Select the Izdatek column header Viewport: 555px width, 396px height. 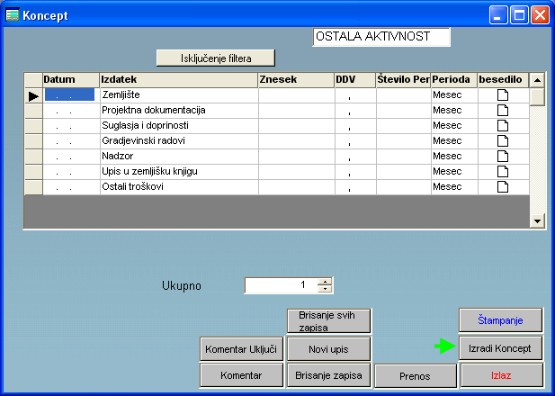point(179,80)
